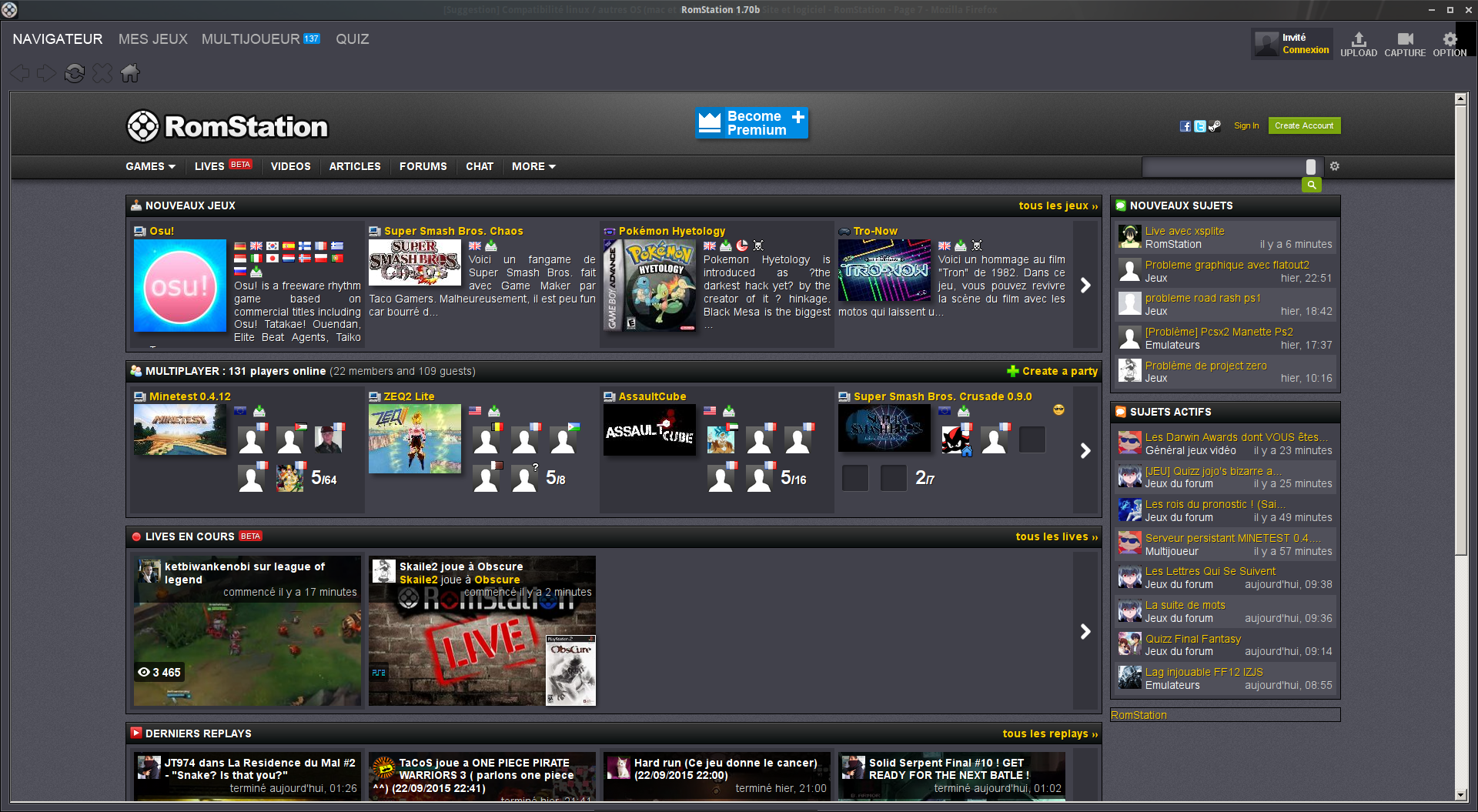Click the join icon for Minetest party

[x=259, y=411]
